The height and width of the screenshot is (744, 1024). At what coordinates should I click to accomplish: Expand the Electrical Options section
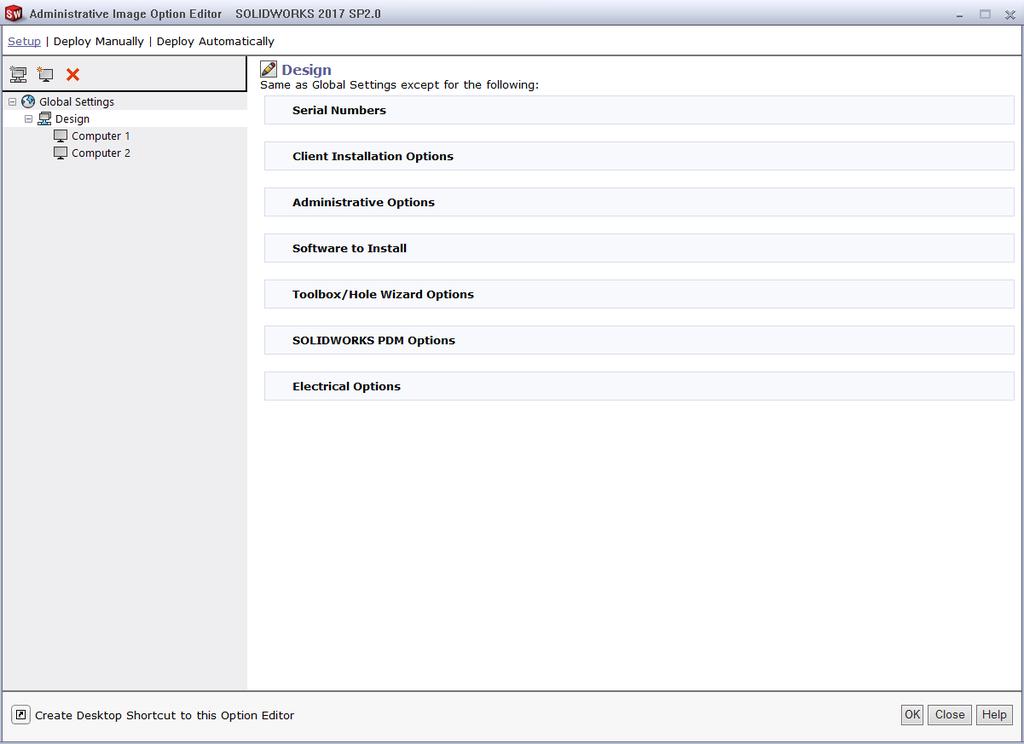click(639, 387)
